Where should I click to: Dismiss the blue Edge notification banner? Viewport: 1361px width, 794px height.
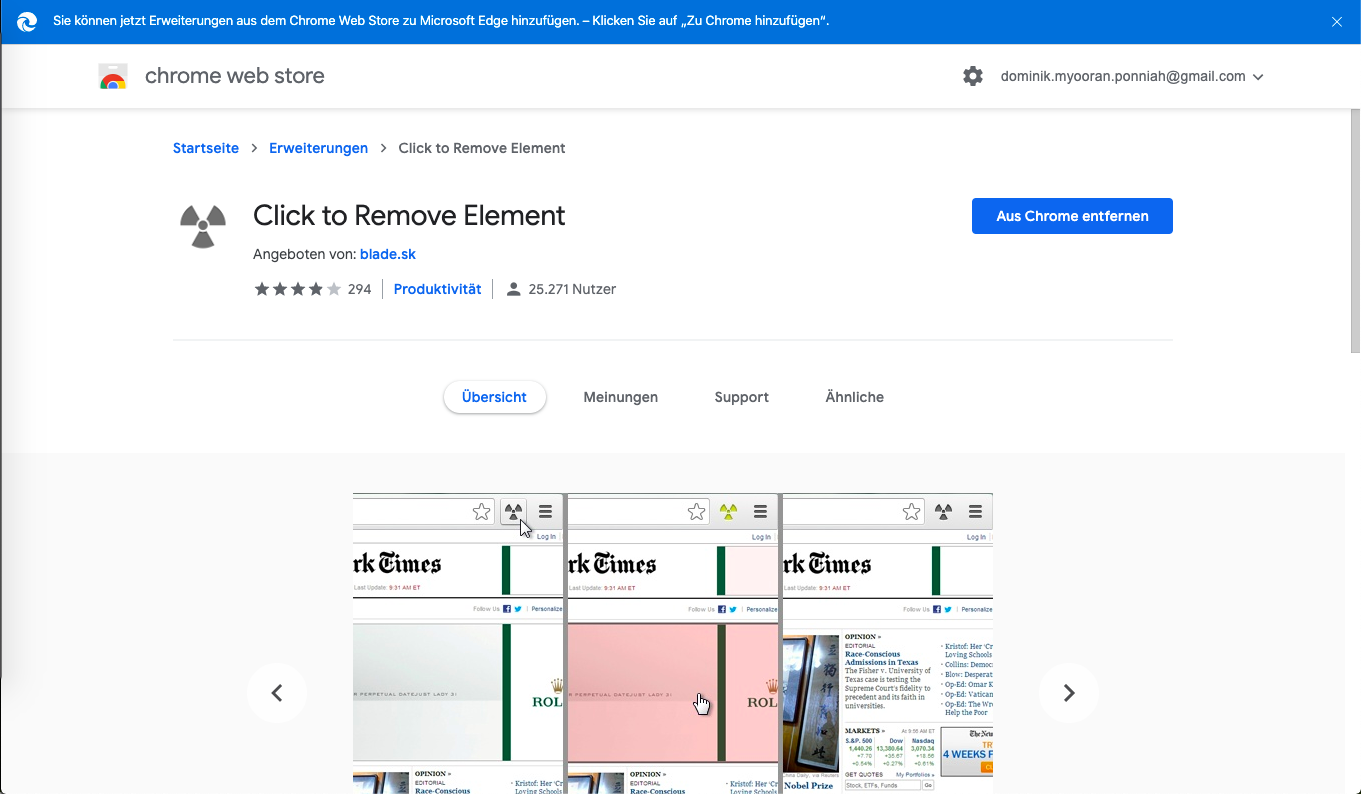point(1337,21)
